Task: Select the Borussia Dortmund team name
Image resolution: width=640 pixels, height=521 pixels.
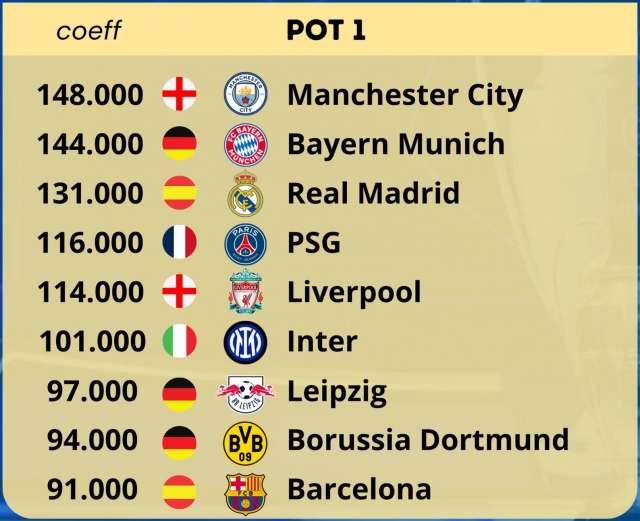Action: click(x=428, y=439)
